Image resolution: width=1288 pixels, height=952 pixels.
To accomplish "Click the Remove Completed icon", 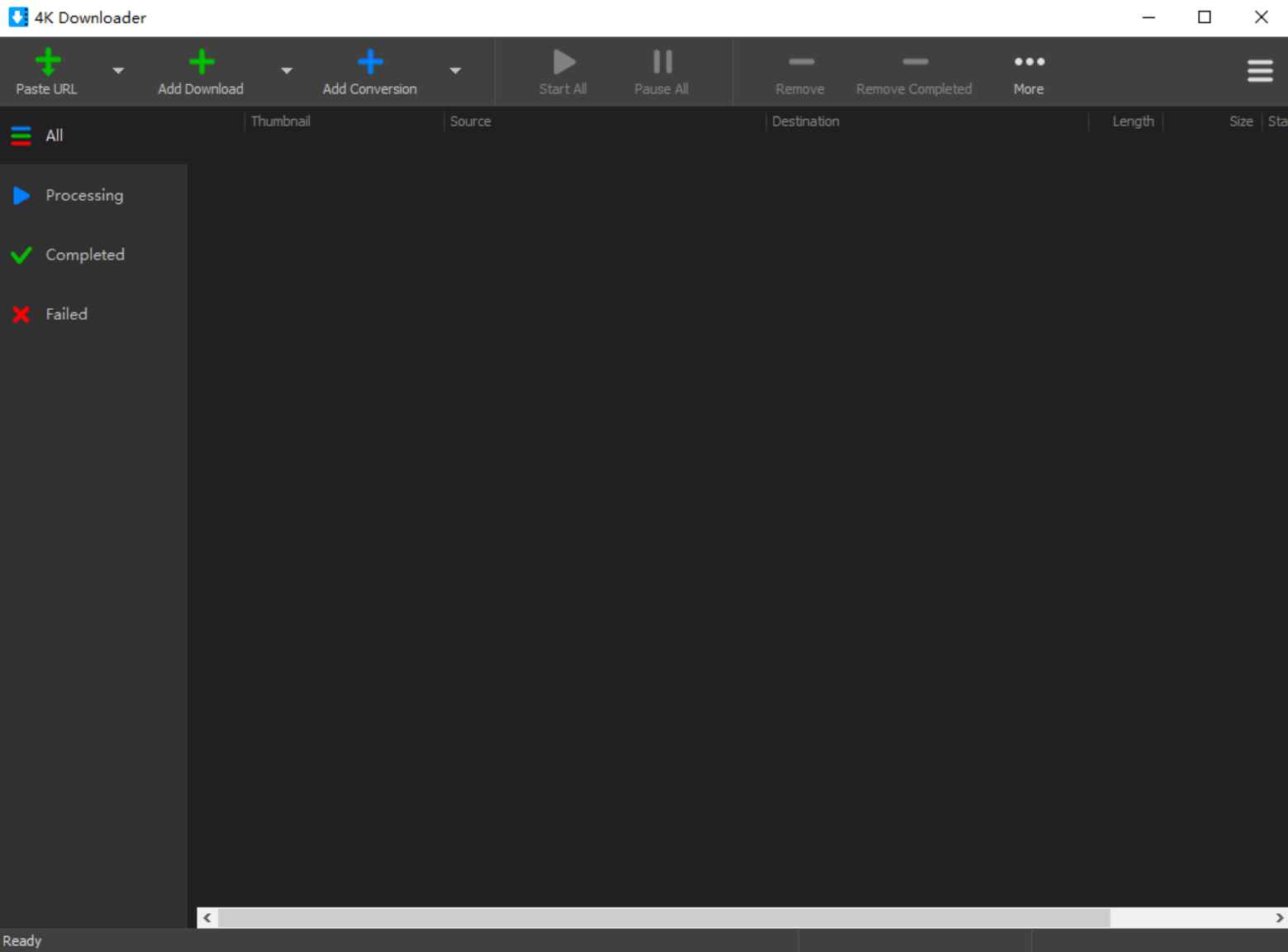I will click(913, 61).
